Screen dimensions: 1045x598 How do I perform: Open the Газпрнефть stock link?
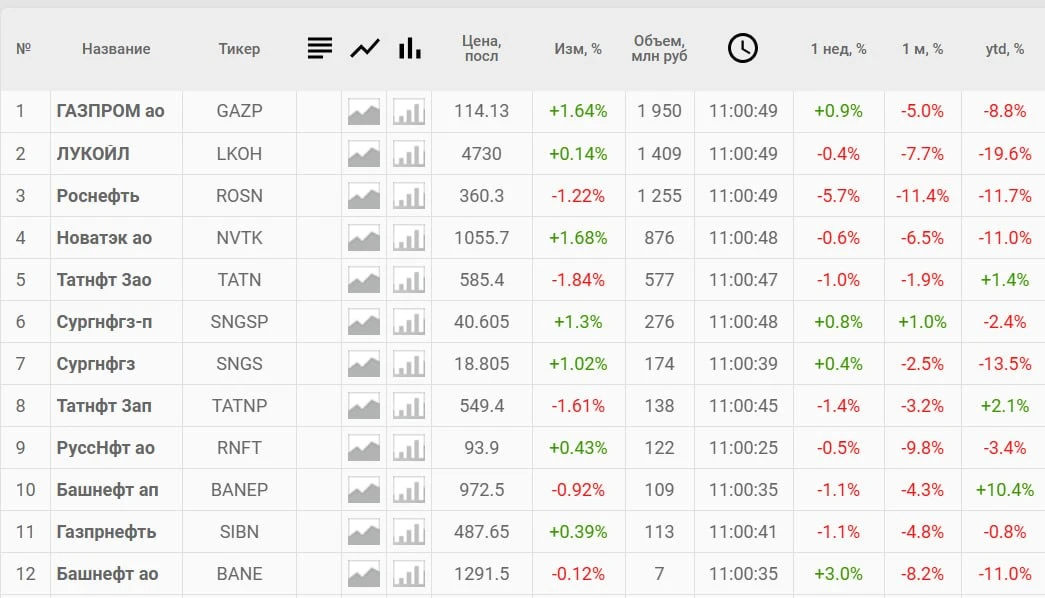click(x=107, y=532)
